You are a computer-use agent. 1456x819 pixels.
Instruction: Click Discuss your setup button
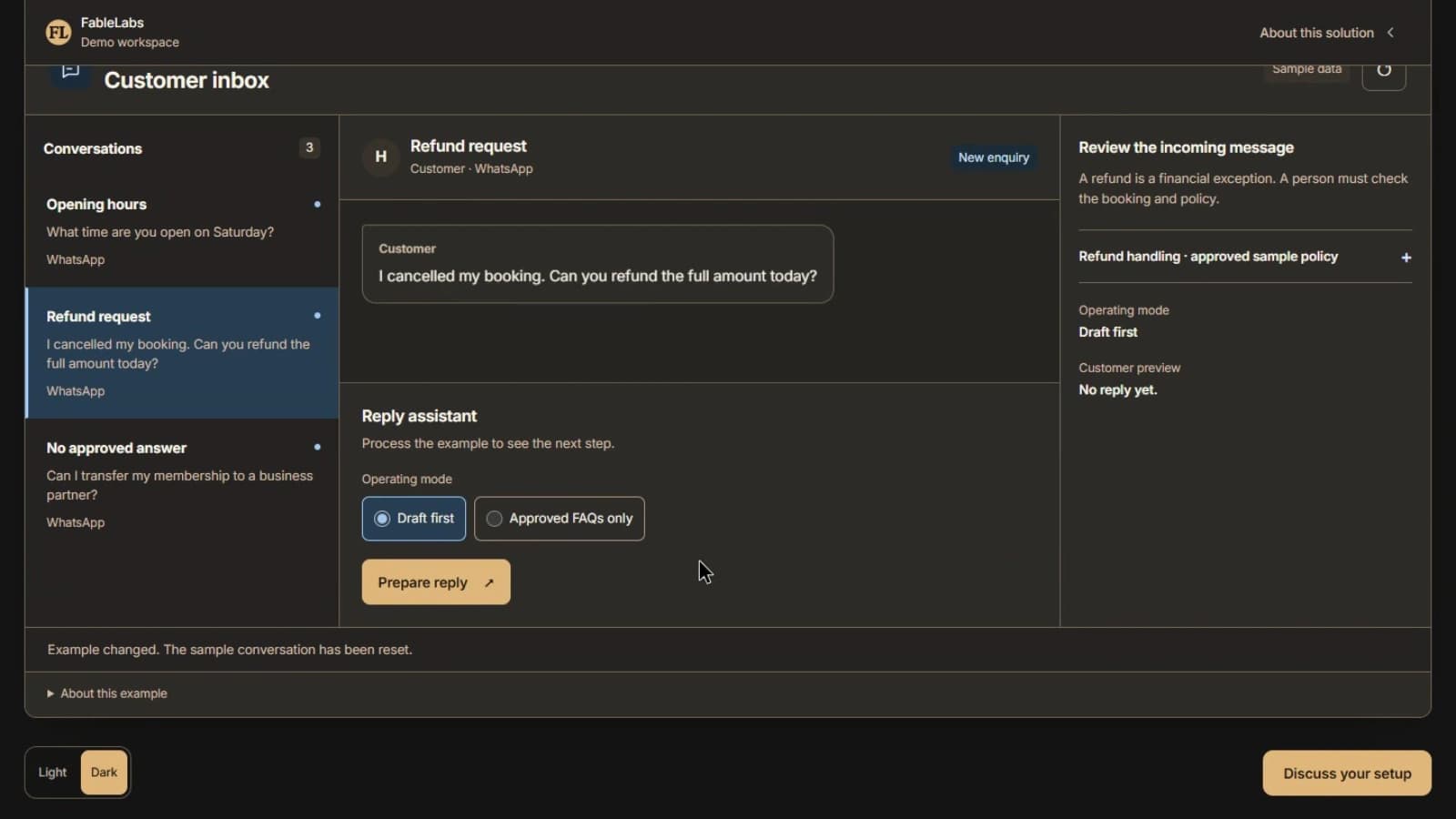coord(1347,773)
